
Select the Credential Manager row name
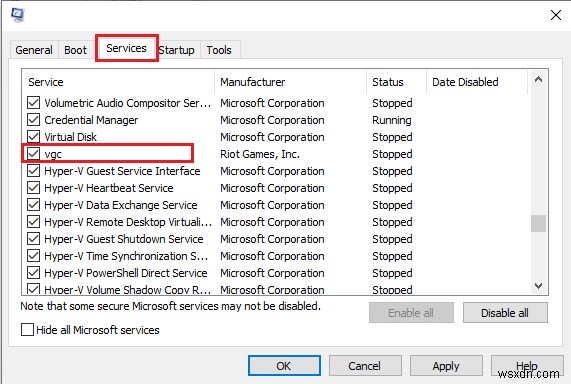[x=91, y=120]
